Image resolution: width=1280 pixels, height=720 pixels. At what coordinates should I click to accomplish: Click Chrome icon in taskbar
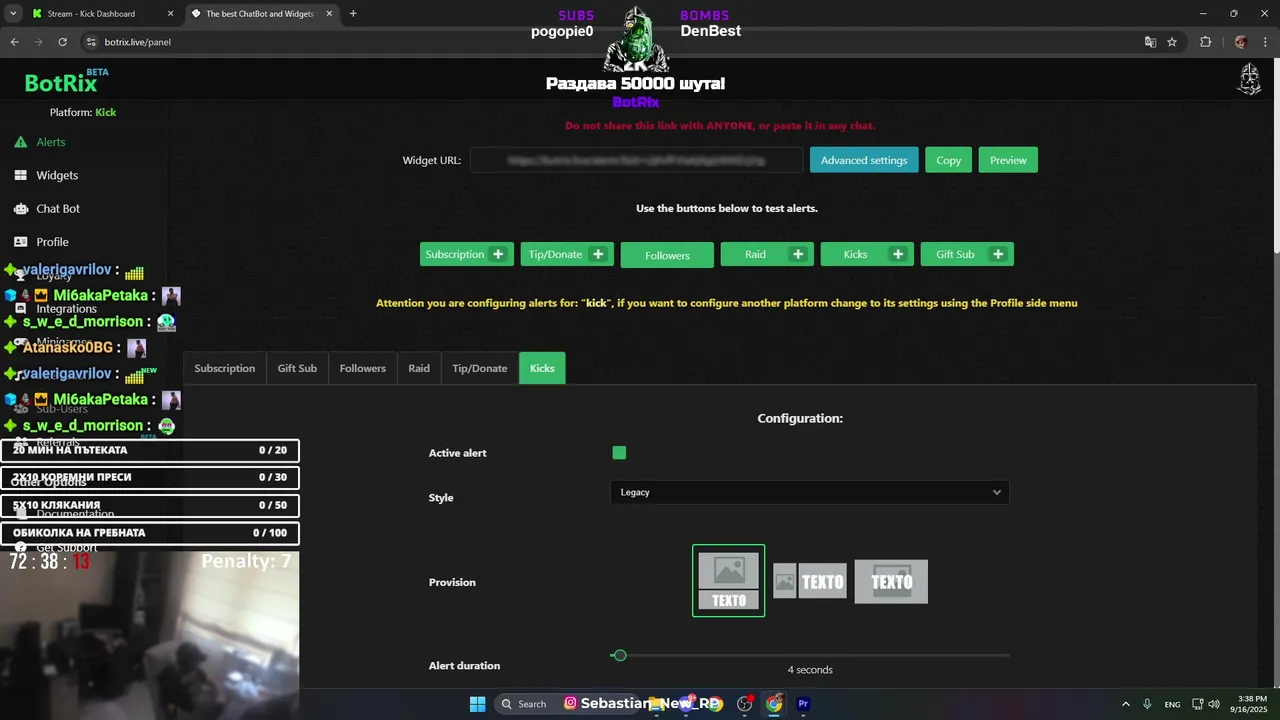[x=774, y=704]
